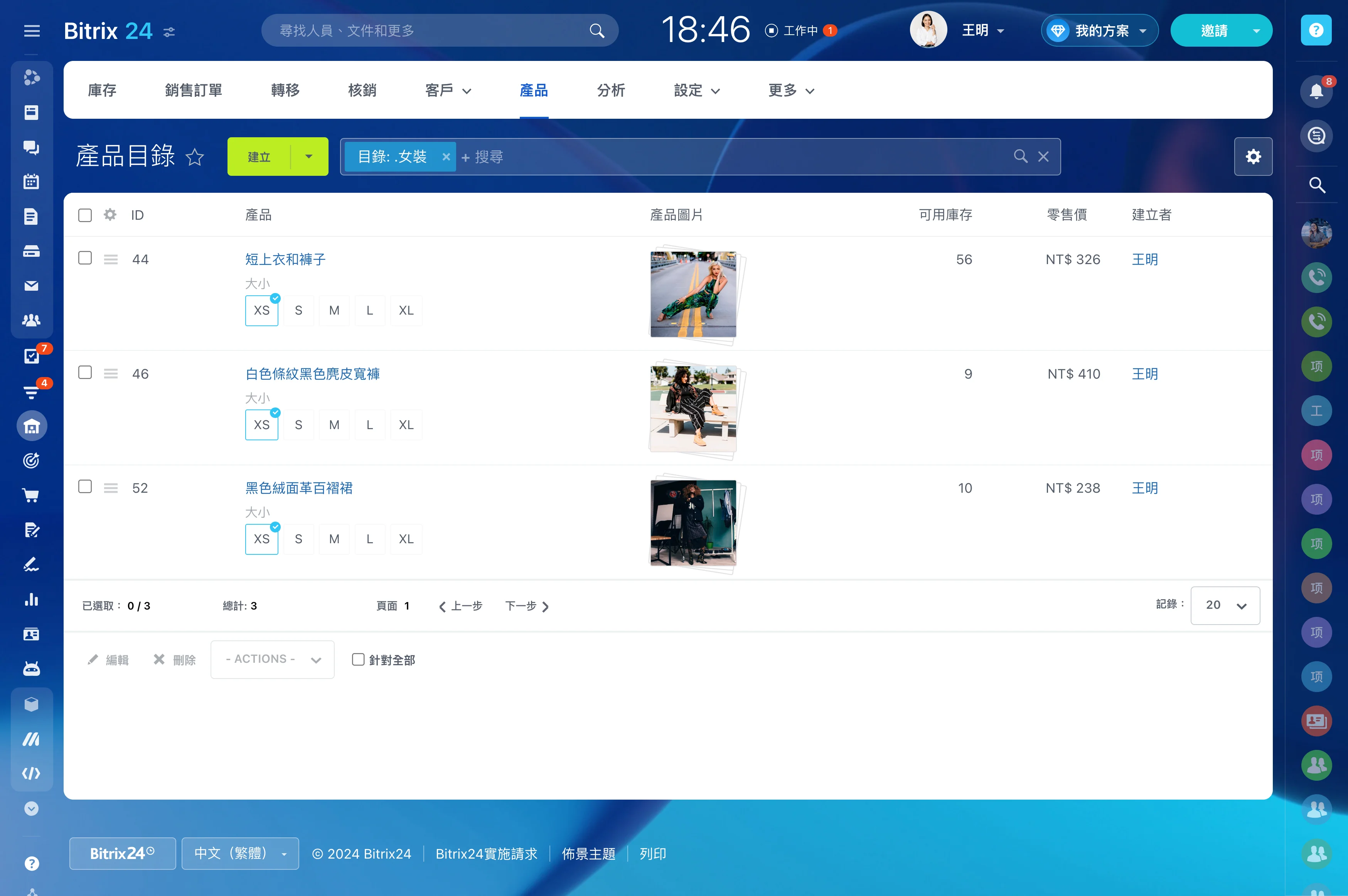Screen dimensions: 1348x896
Task: Open the mail envelope icon in sidebar
Action: click(x=32, y=286)
